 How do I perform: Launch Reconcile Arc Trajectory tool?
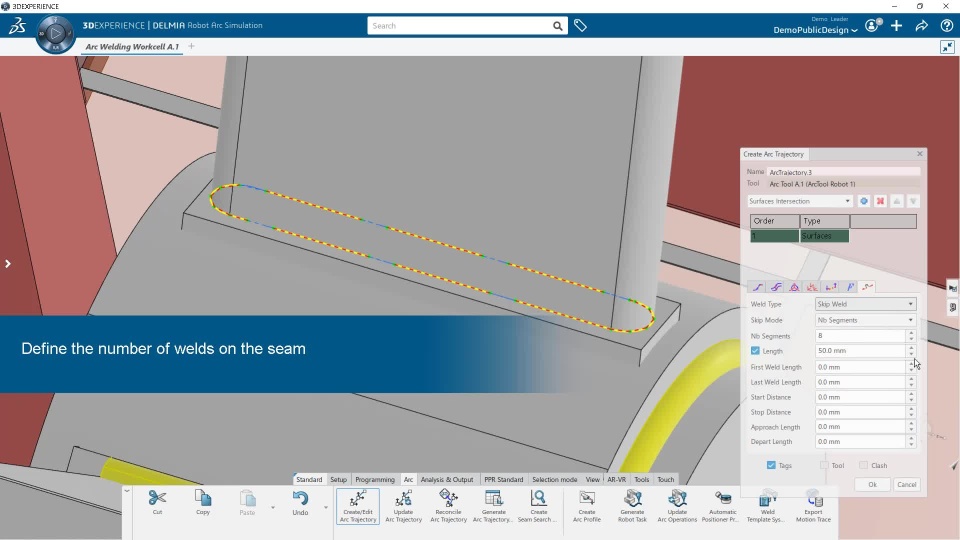tap(448, 506)
